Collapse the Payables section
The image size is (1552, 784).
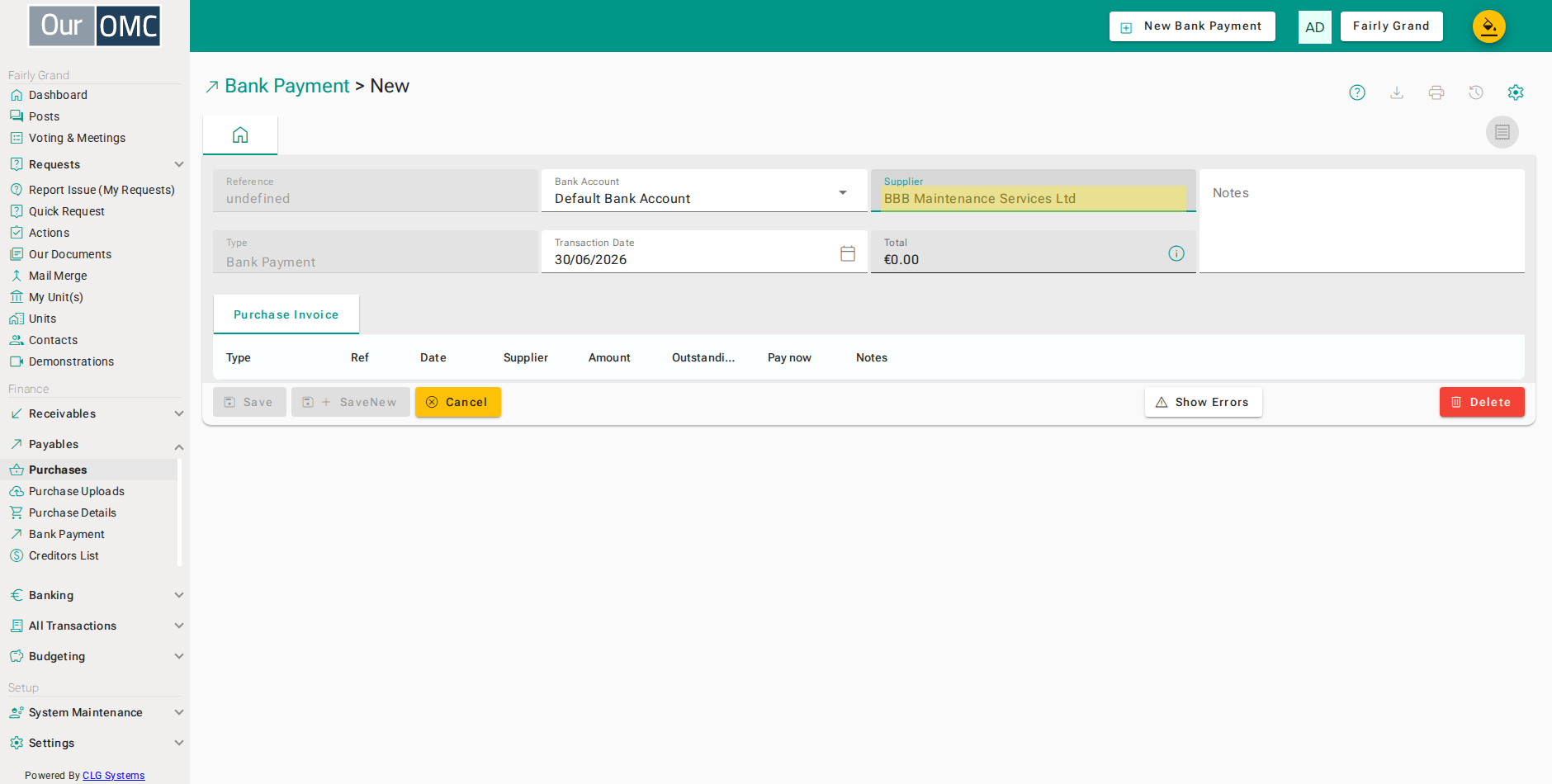[95, 444]
